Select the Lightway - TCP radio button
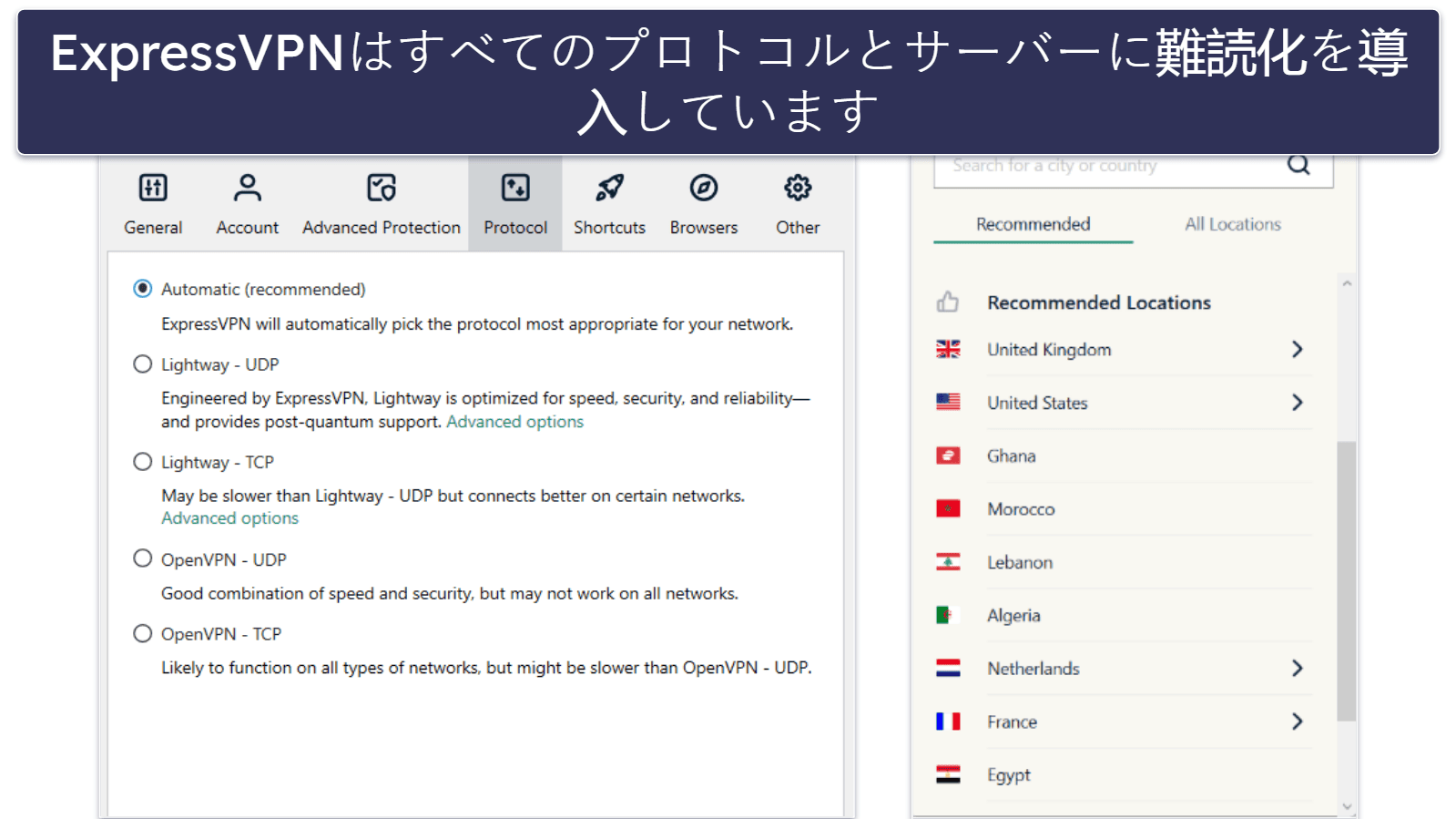The width and height of the screenshot is (1456, 819). [x=142, y=462]
